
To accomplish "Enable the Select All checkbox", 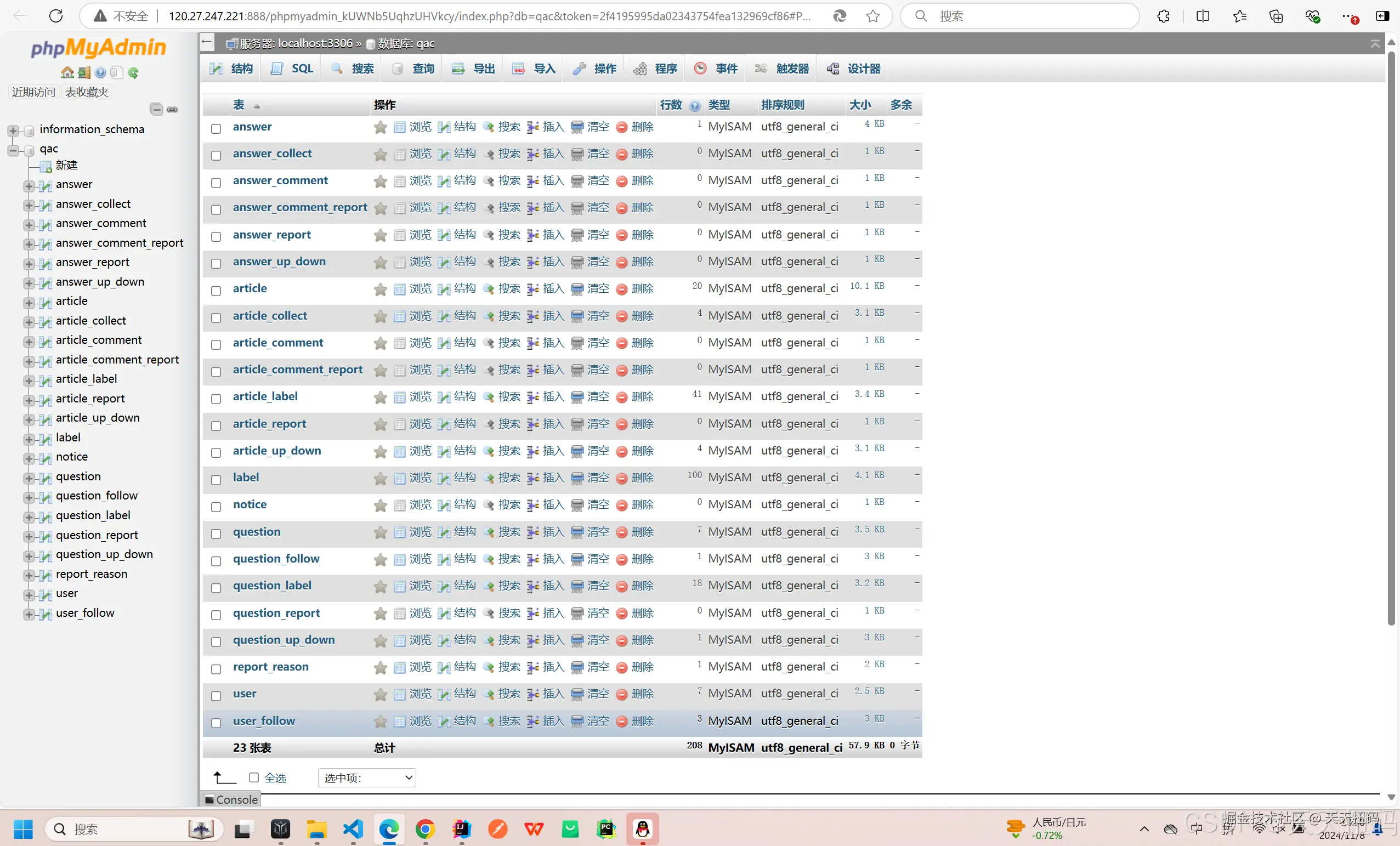I will tap(254, 777).
